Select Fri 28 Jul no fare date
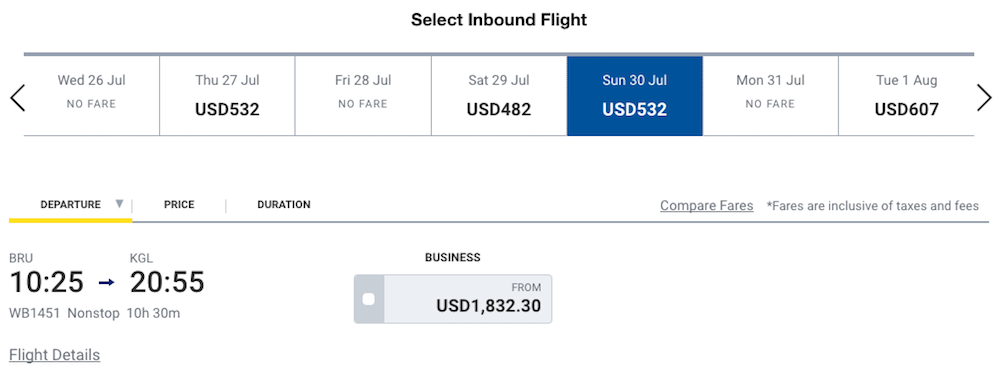Viewport: 1000px width, 376px height. point(363,96)
